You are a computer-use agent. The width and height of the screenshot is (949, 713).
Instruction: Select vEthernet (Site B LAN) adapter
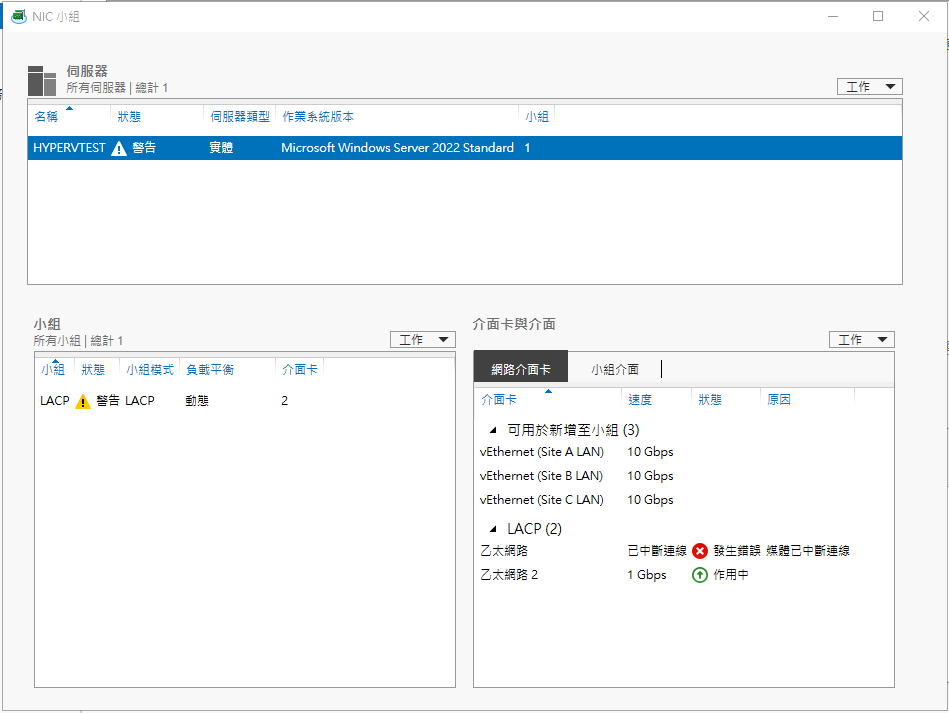click(x=683, y=476)
